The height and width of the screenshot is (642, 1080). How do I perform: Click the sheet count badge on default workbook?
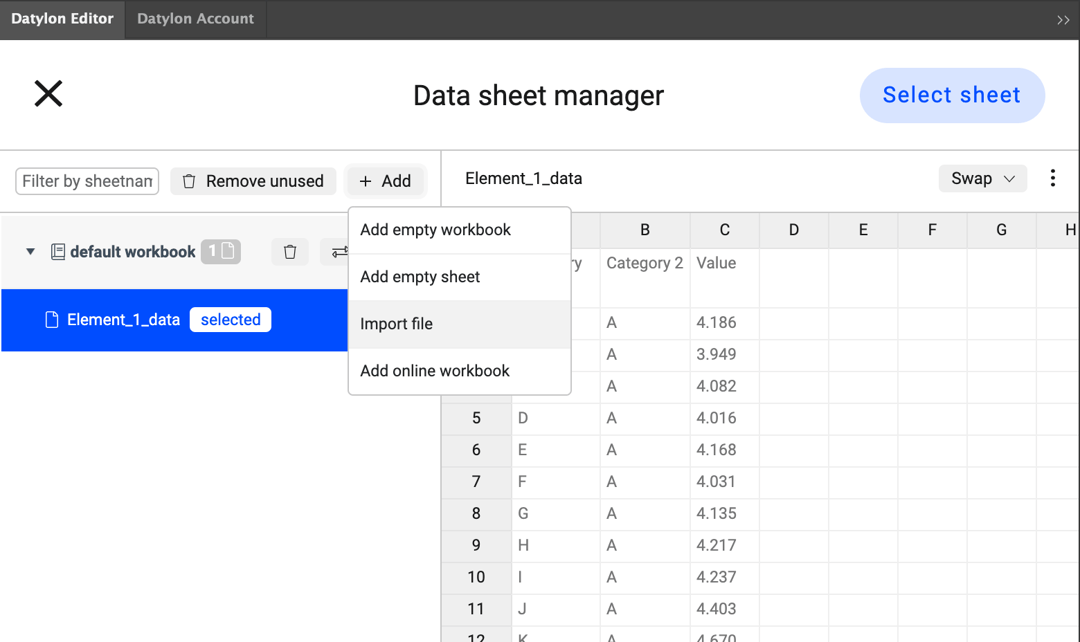pyautogui.click(x=220, y=252)
